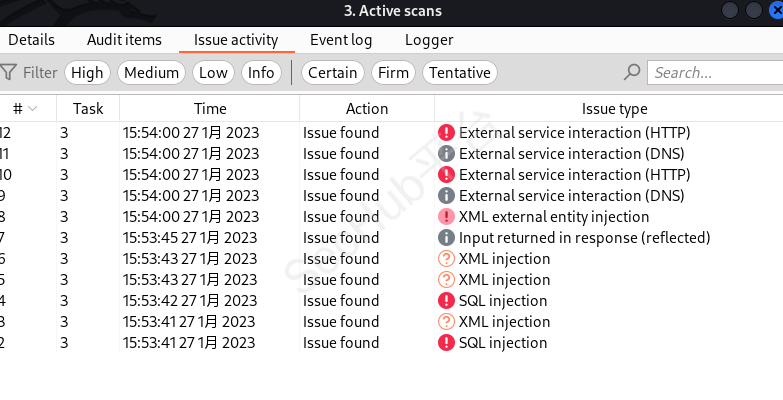Toggle the Tentative confidence filter
The width and height of the screenshot is (783, 400).
tap(460, 72)
